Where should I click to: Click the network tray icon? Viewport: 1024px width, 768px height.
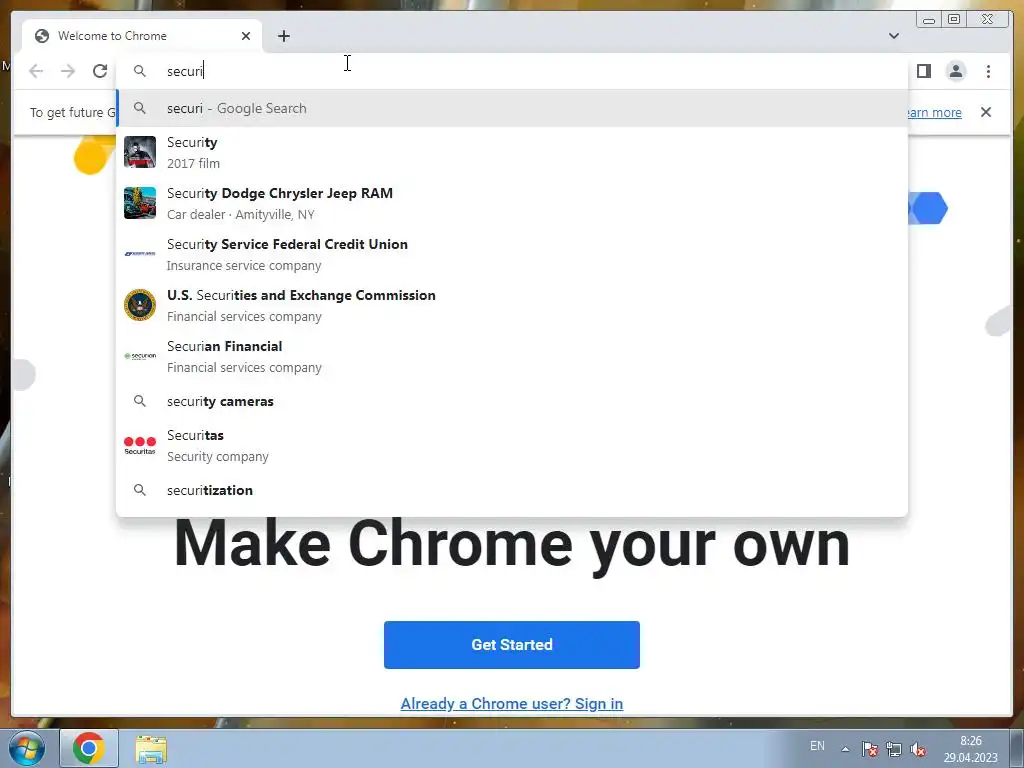click(x=893, y=749)
